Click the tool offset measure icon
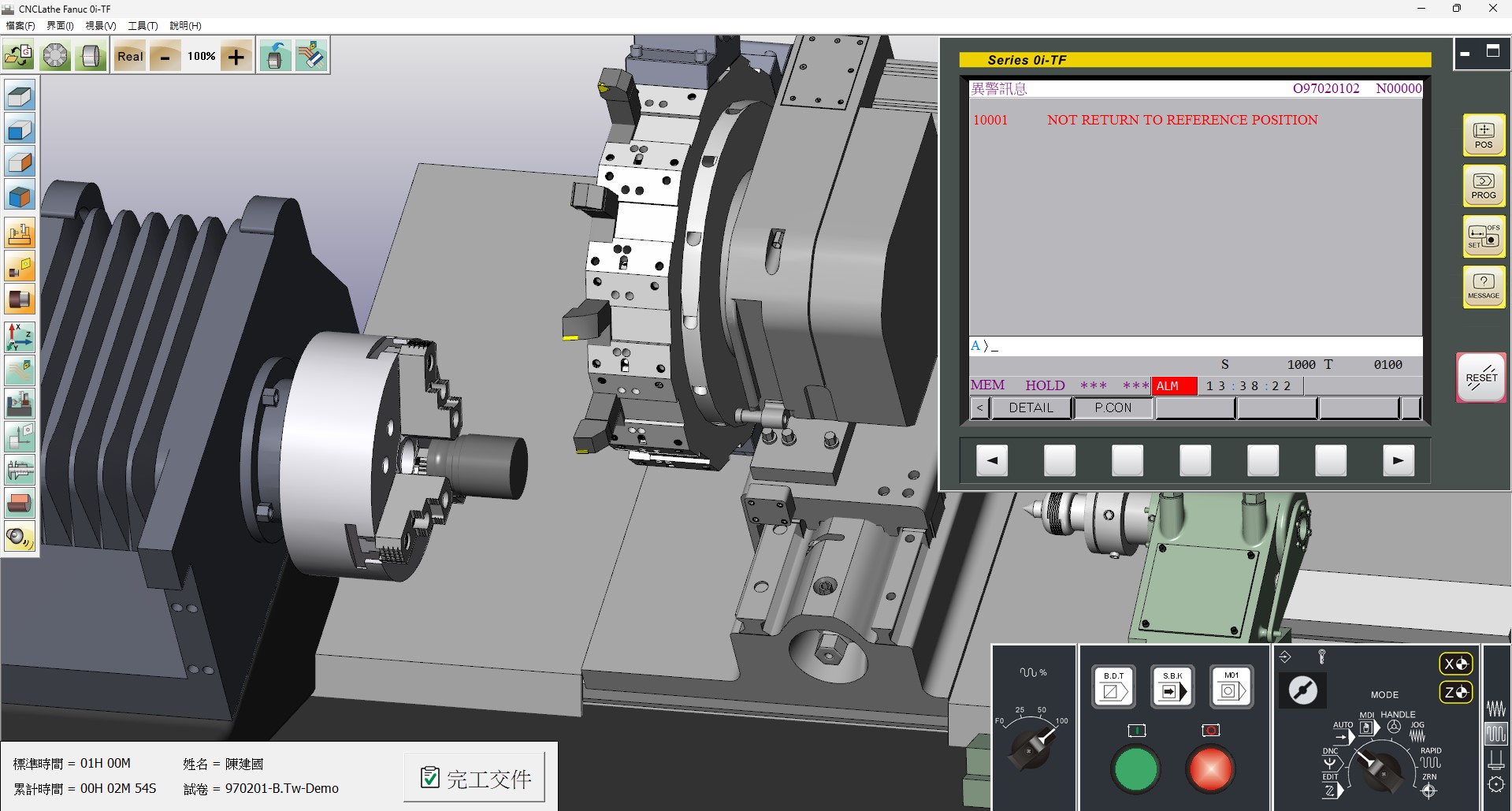This screenshot has height=811, width=1512. coord(20,436)
